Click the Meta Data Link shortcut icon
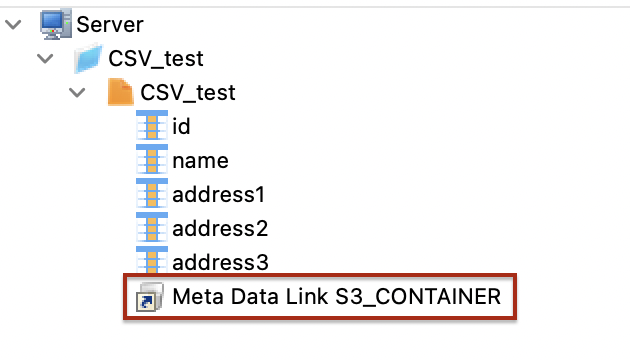The image size is (630, 360). click(x=149, y=297)
